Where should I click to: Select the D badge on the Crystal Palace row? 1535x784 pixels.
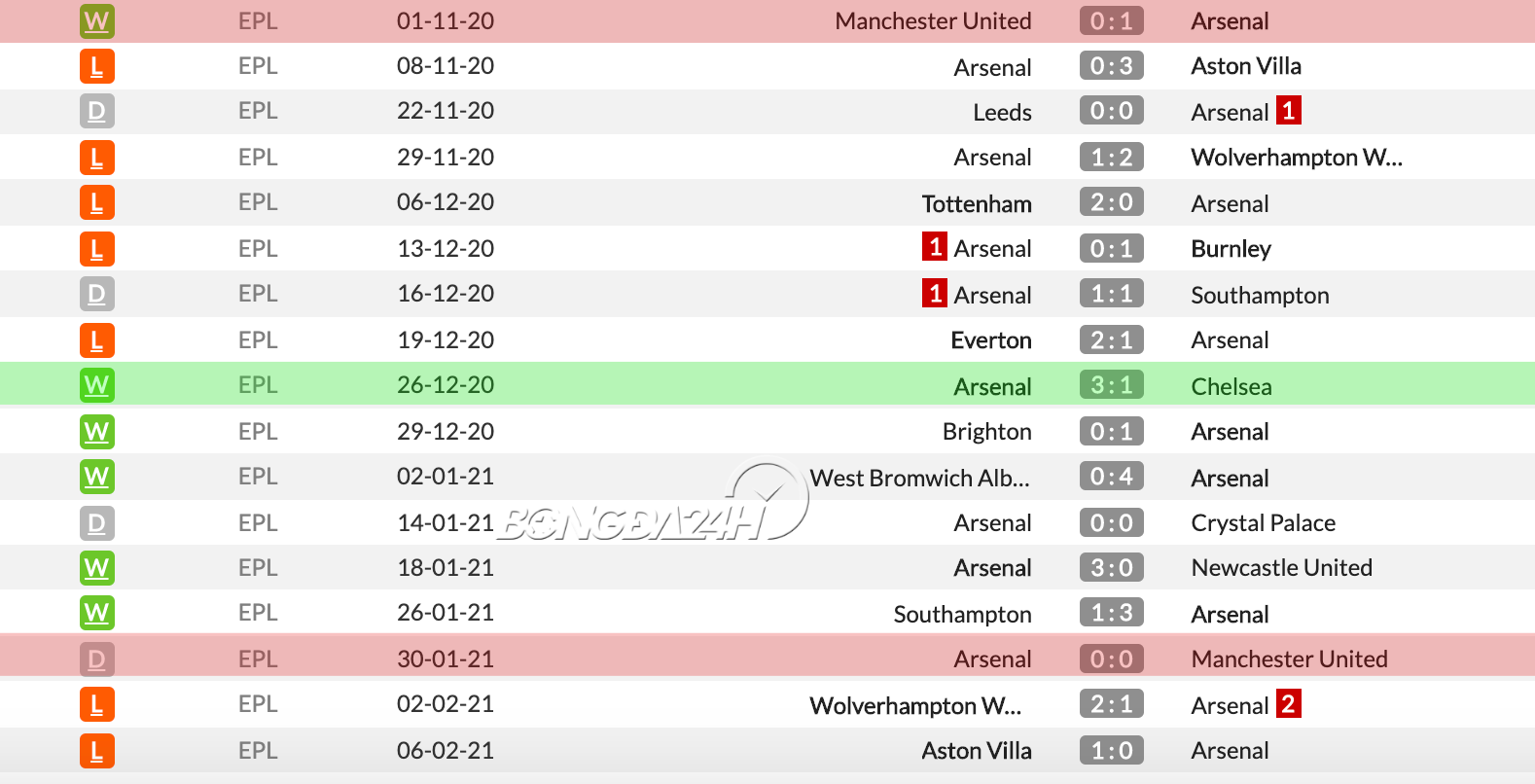96,522
